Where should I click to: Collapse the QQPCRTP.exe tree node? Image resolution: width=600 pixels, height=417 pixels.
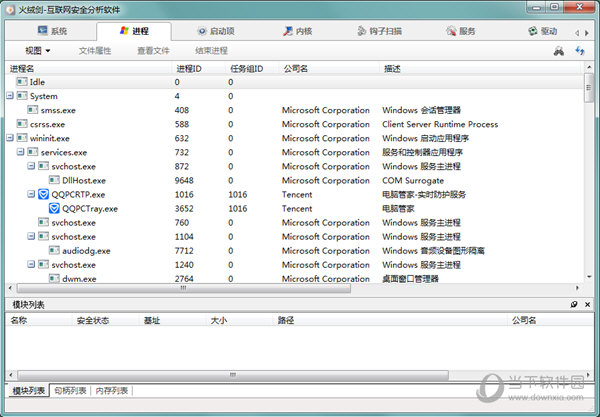click(x=31, y=194)
